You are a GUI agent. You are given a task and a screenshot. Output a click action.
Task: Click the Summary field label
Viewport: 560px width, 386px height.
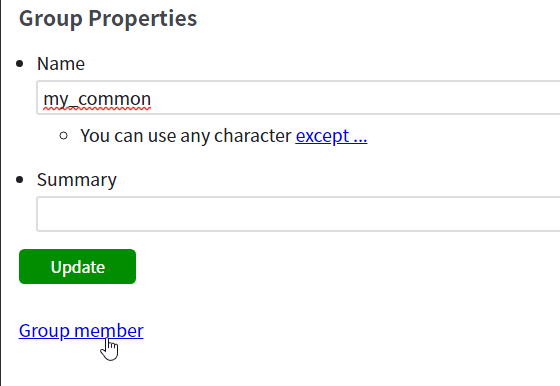click(x=77, y=180)
